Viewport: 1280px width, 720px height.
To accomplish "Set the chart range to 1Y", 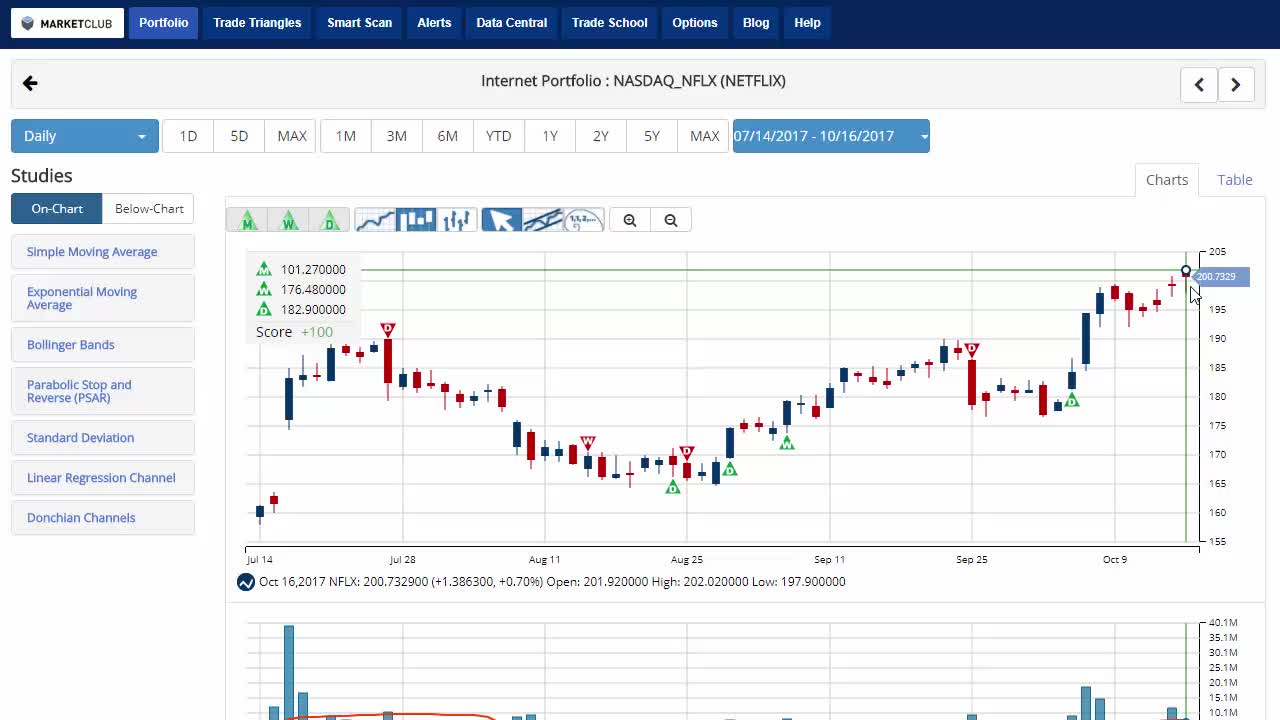I will (550, 136).
